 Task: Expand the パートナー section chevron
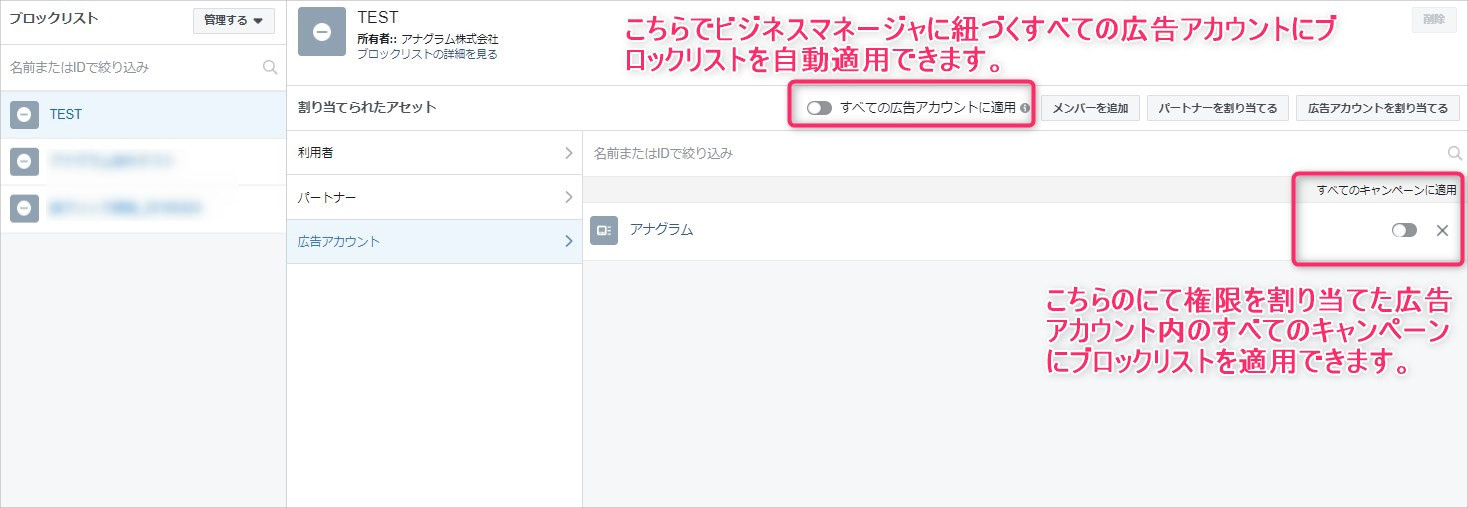568,197
